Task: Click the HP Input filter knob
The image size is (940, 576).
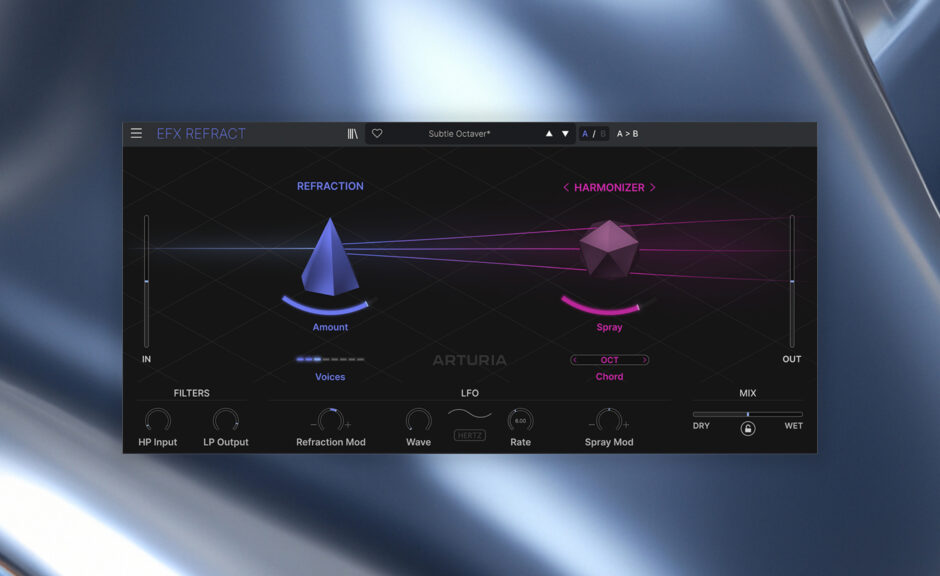Action: click(x=157, y=420)
